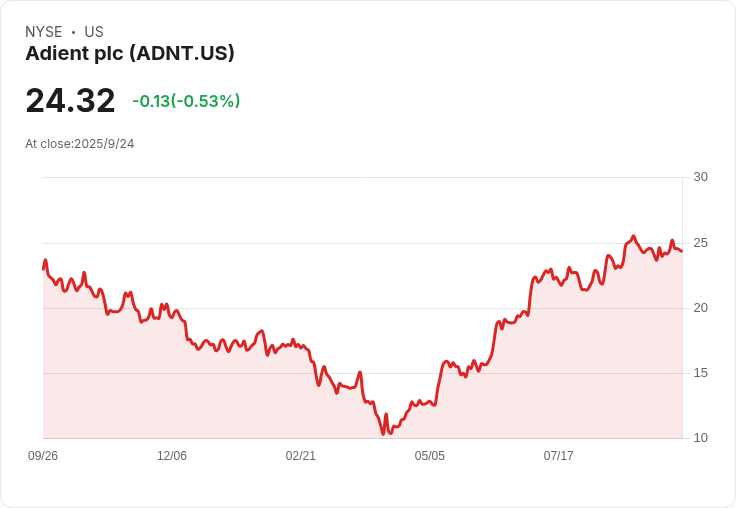Click the US market label
Screen dimensions: 736x508
(94, 32)
